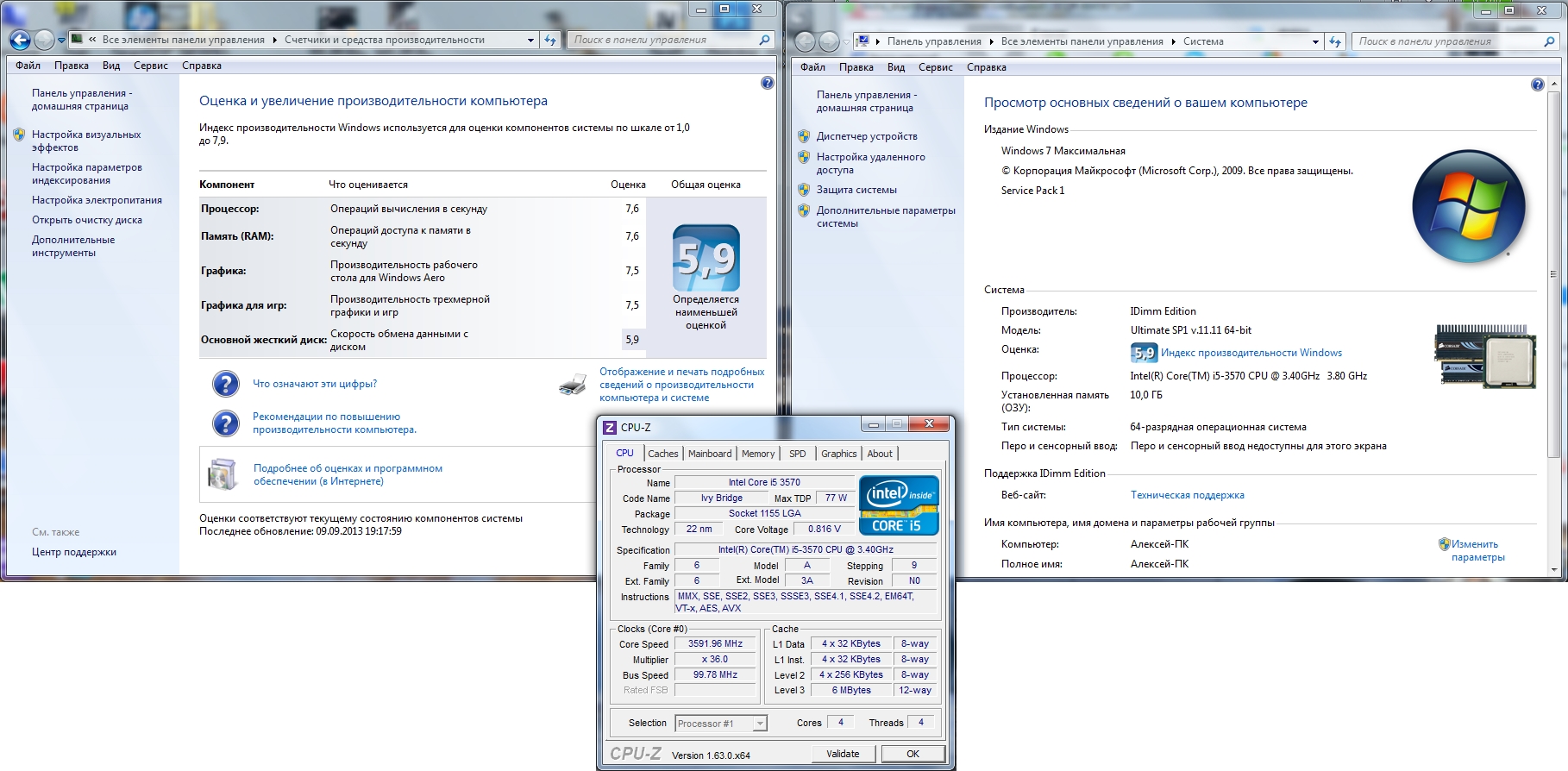The width and height of the screenshot is (1568, 771).
Task: Click the 5,9 rating icon in System window
Action: tap(1144, 353)
